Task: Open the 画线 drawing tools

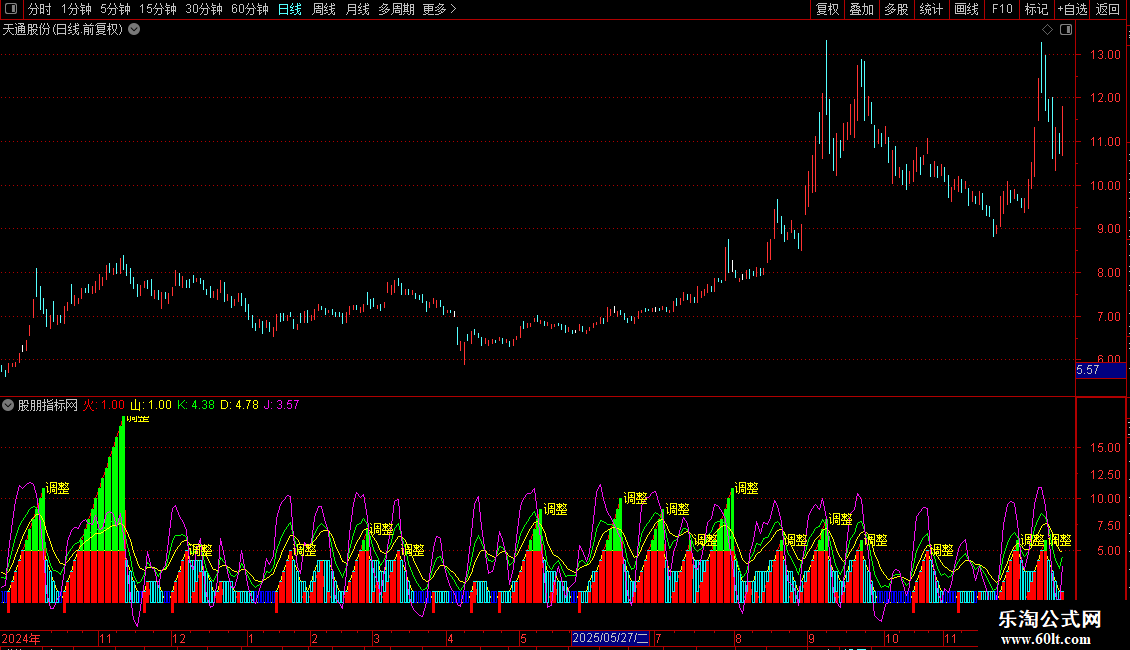Action: [x=966, y=9]
